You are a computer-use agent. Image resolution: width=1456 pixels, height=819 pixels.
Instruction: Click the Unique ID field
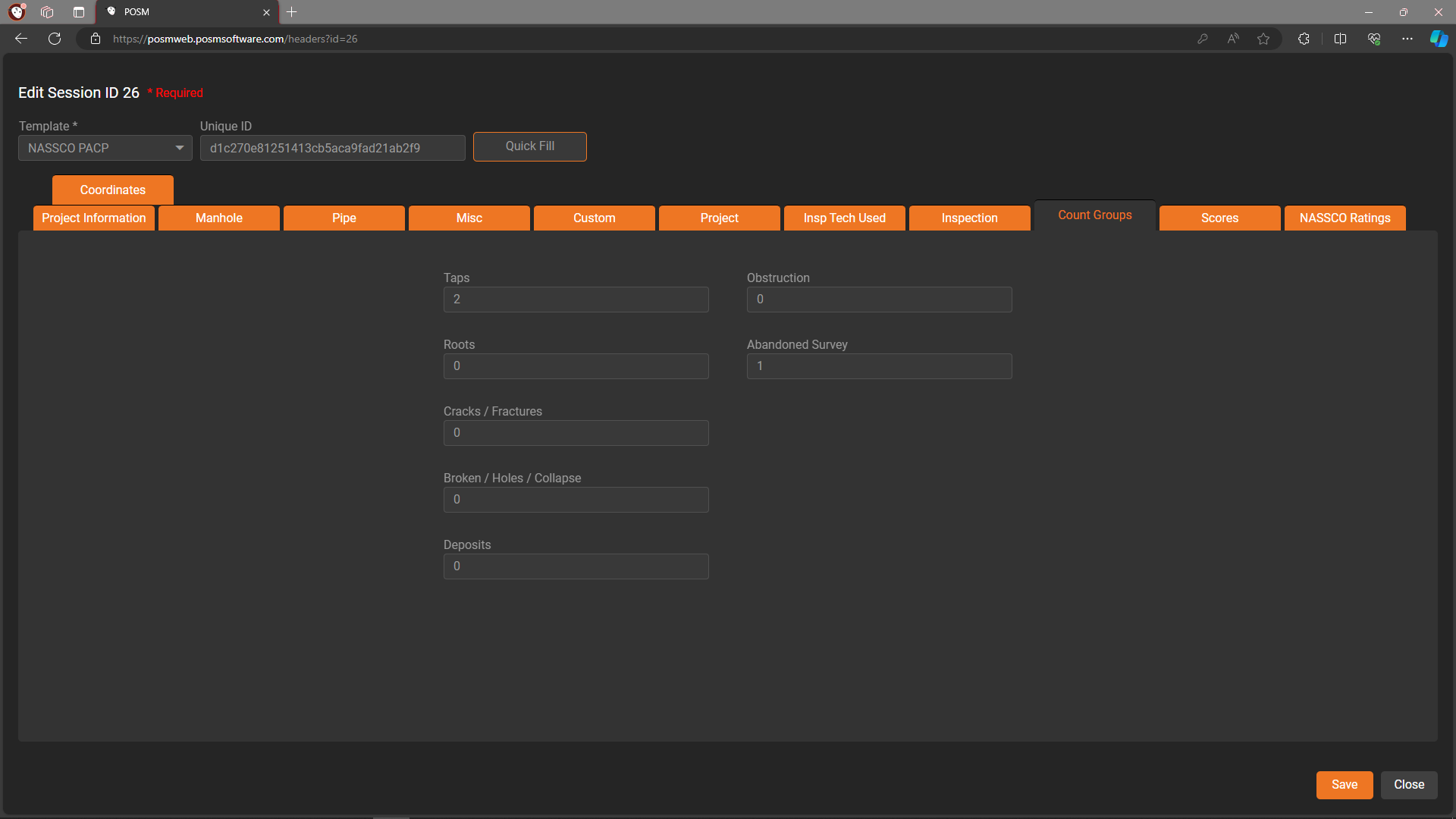(x=333, y=148)
